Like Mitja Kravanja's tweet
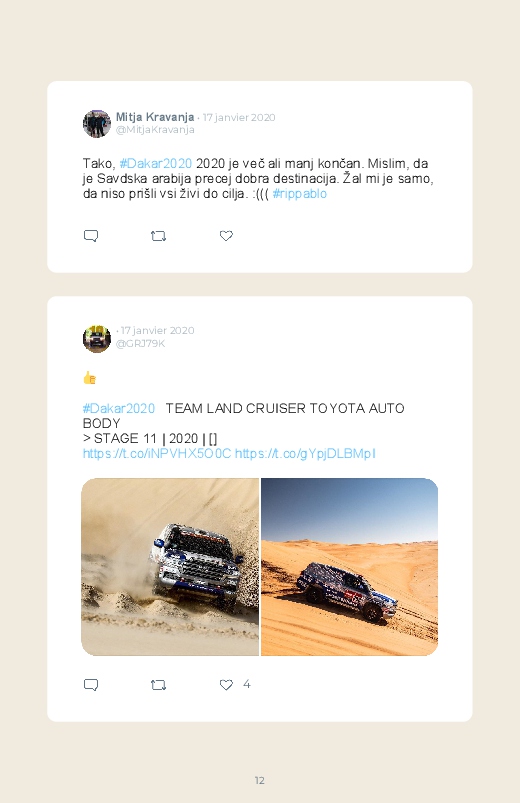Image resolution: width=520 pixels, height=803 pixels. [x=226, y=236]
